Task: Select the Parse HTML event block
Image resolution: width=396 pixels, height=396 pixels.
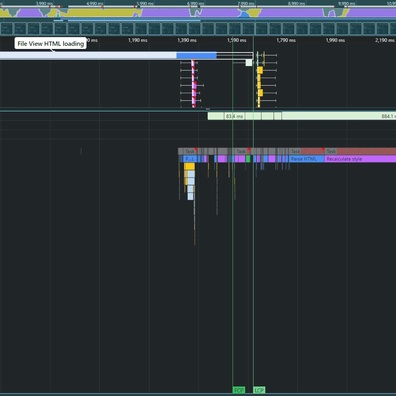Action: click(307, 159)
